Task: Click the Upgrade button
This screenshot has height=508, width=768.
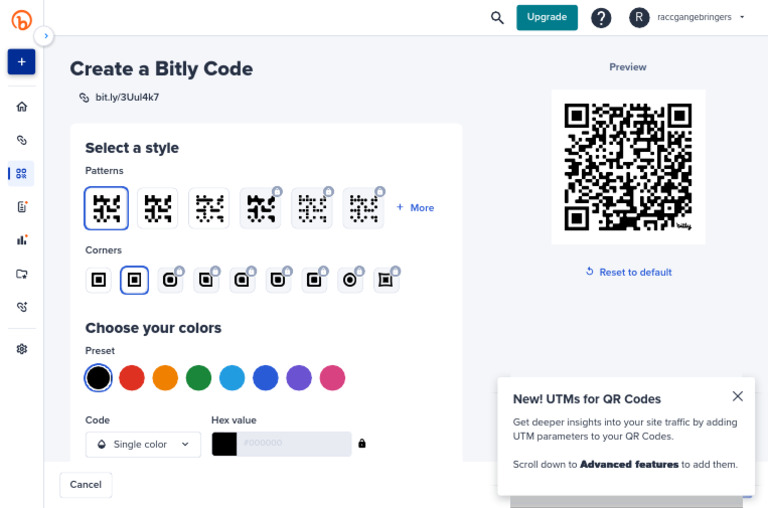Action: tap(546, 17)
